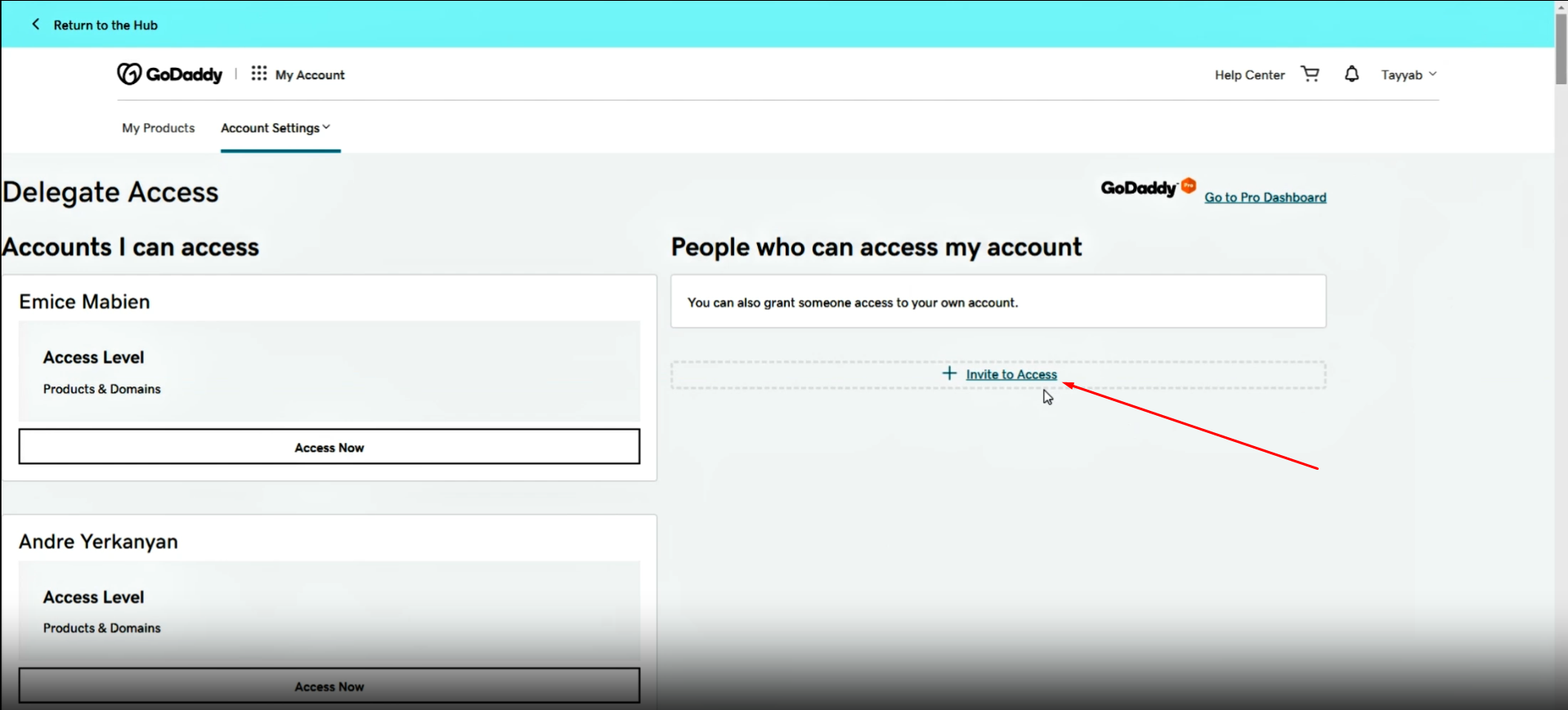Show notifications with the bell icon
Screen dimensions: 1568x710
(1351, 74)
